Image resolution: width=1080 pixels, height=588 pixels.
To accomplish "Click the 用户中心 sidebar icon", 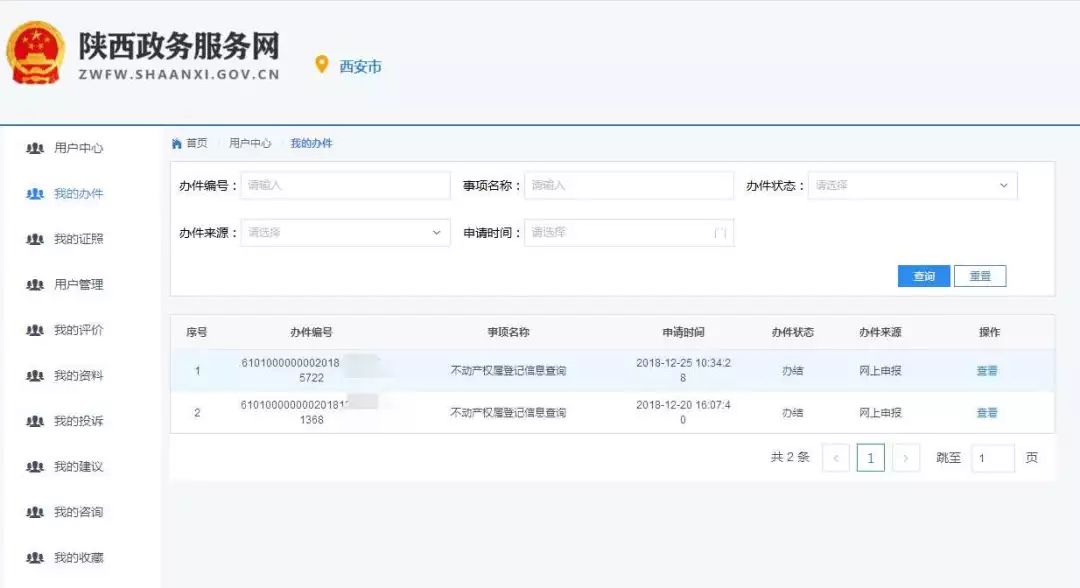I will pyautogui.click(x=35, y=148).
